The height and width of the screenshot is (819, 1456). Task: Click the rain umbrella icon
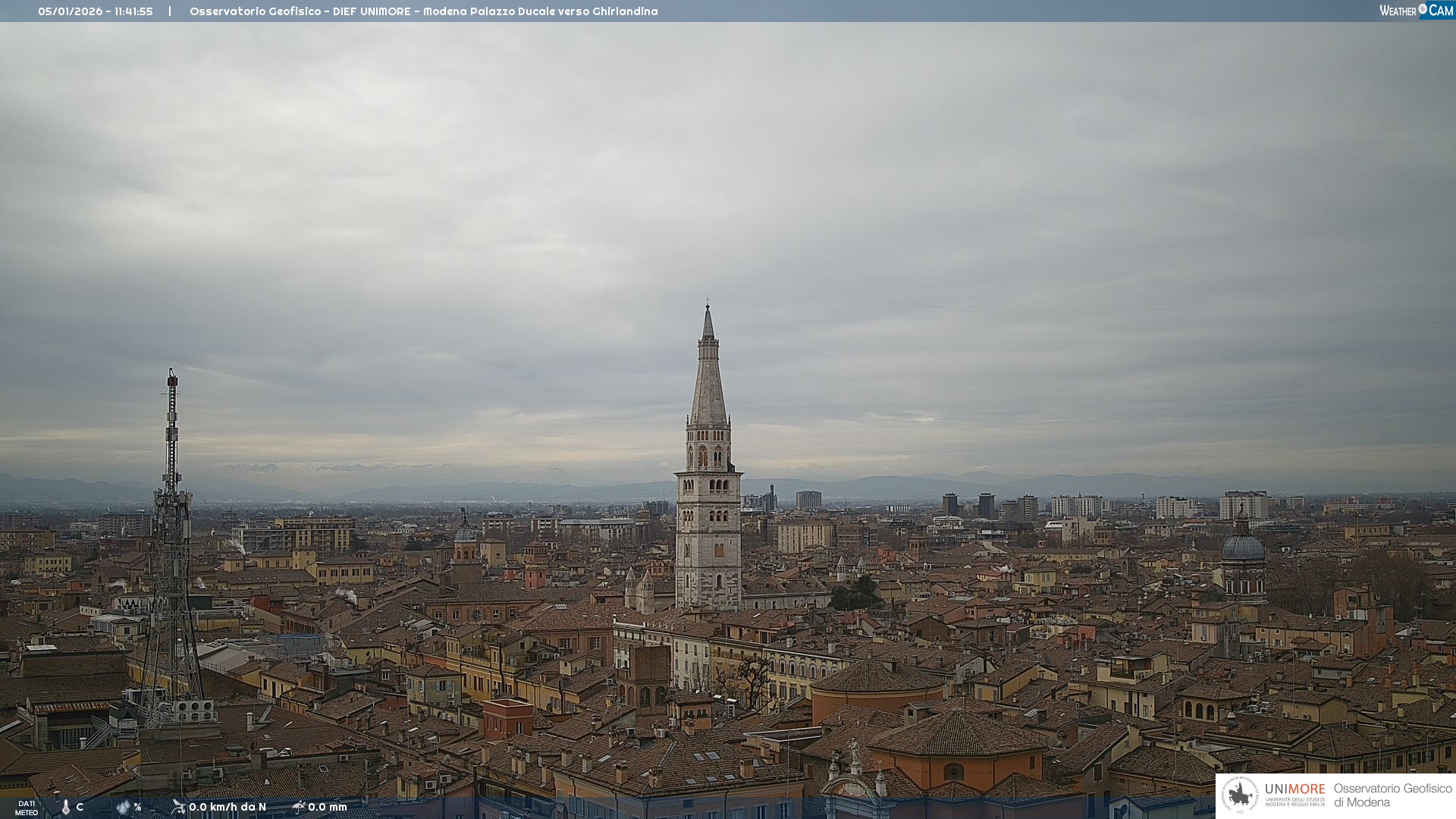pyautogui.click(x=299, y=807)
